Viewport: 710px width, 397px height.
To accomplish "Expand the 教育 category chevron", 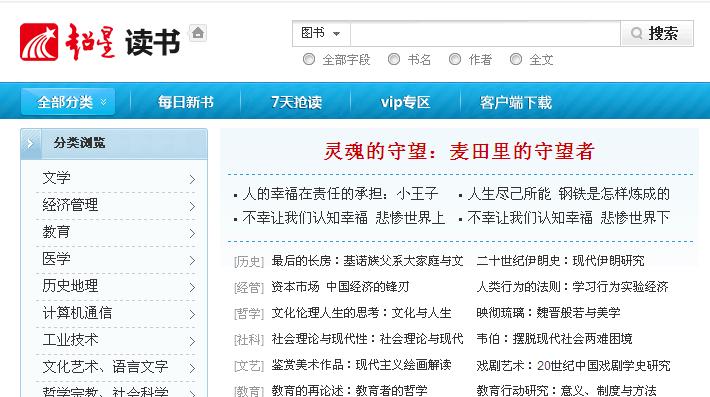I will [x=192, y=233].
